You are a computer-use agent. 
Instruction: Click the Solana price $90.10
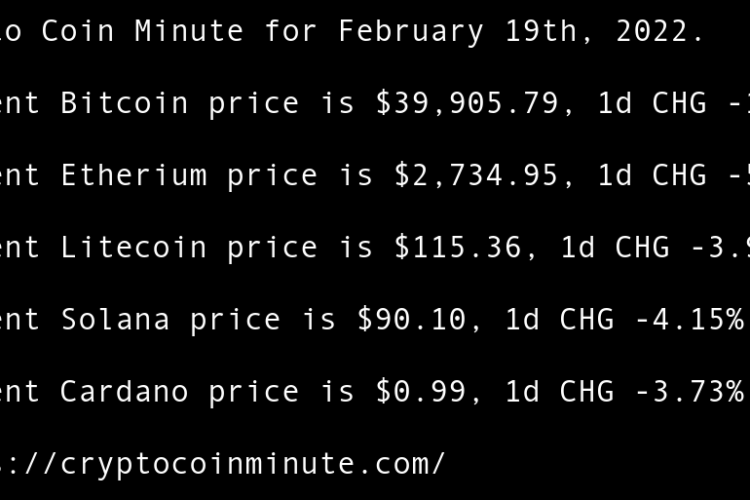pyautogui.click(x=412, y=319)
